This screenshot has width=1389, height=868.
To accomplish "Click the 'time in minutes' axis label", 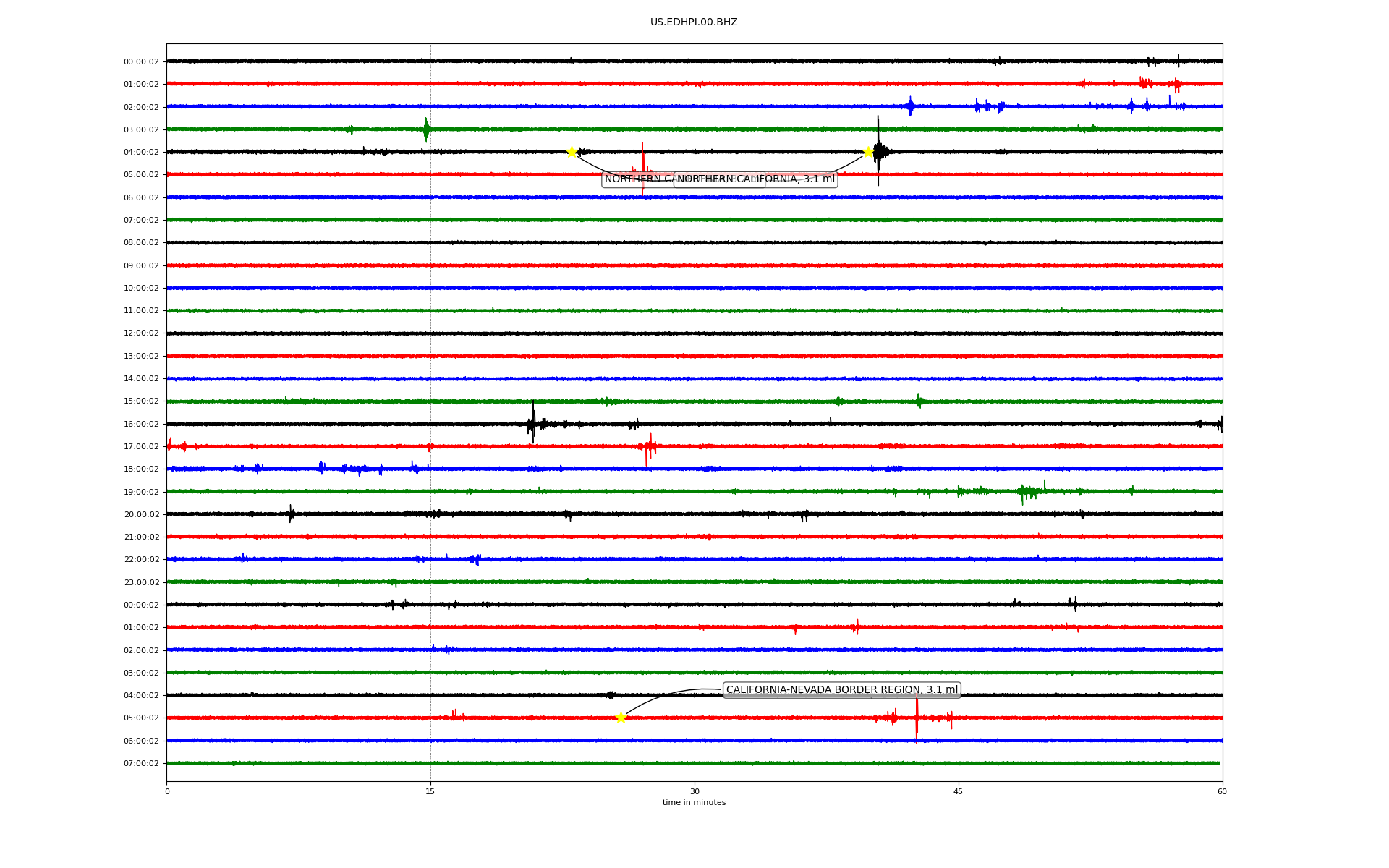I will tap(694, 803).
